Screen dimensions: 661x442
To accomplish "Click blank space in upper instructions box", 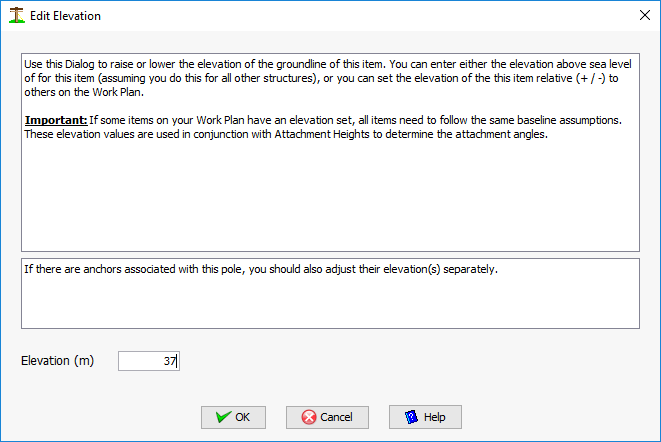I will tap(330, 196).
